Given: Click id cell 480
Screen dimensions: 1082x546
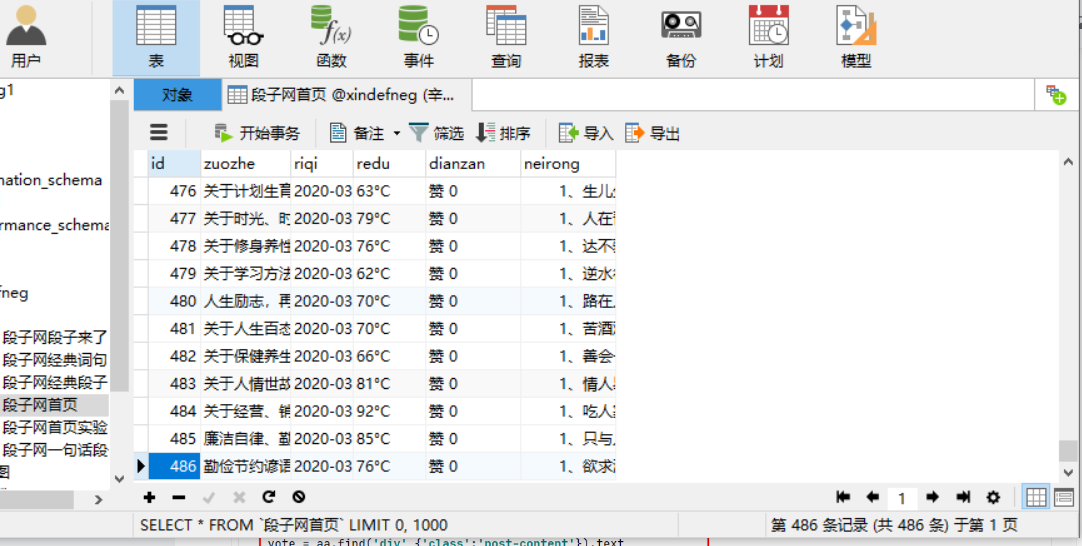Looking at the screenshot, I should (174, 301).
